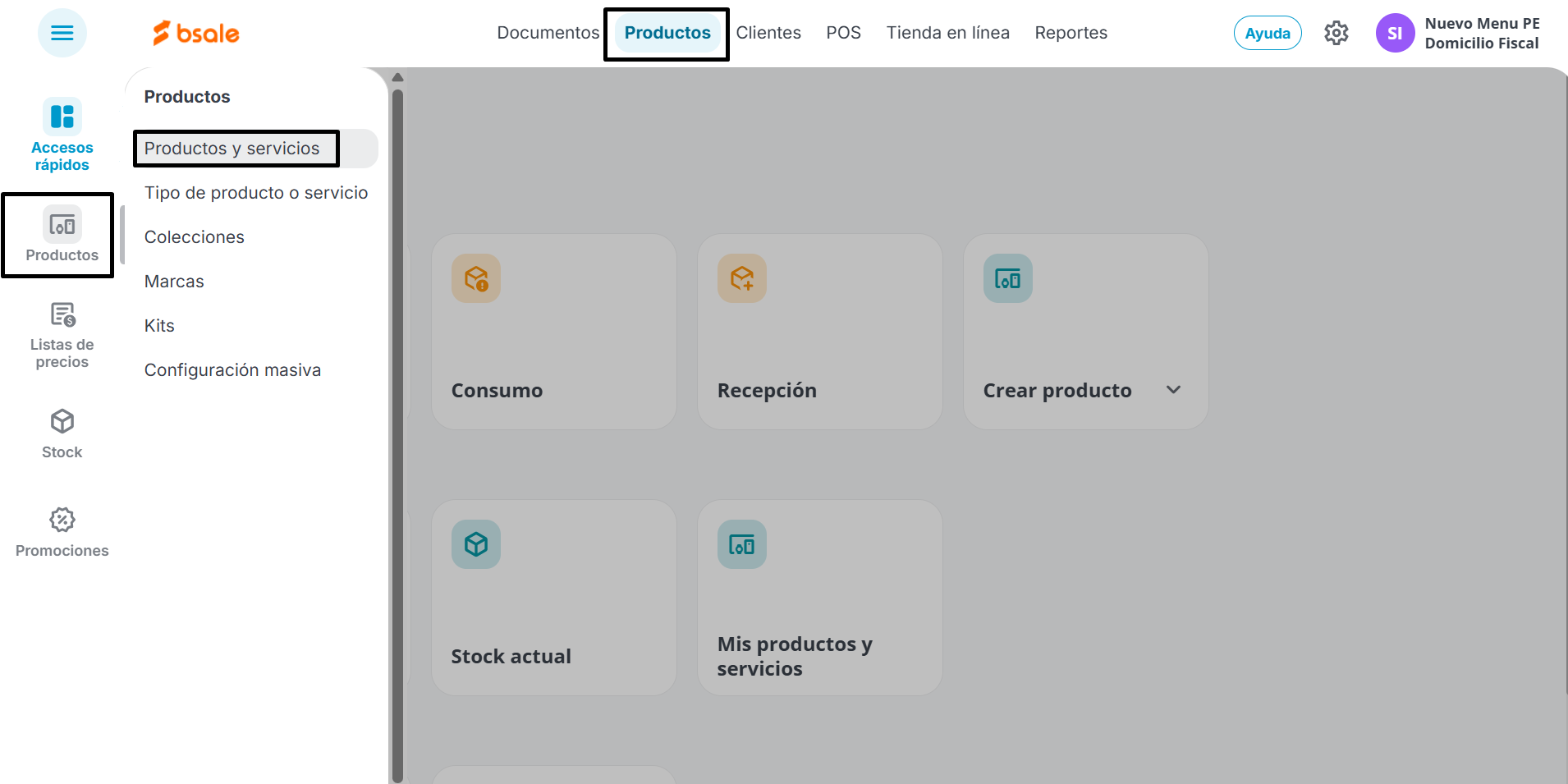Image resolution: width=1568 pixels, height=784 pixels.
Task: Open Configuración masiva submenu item
Action: tap(232, 370)
